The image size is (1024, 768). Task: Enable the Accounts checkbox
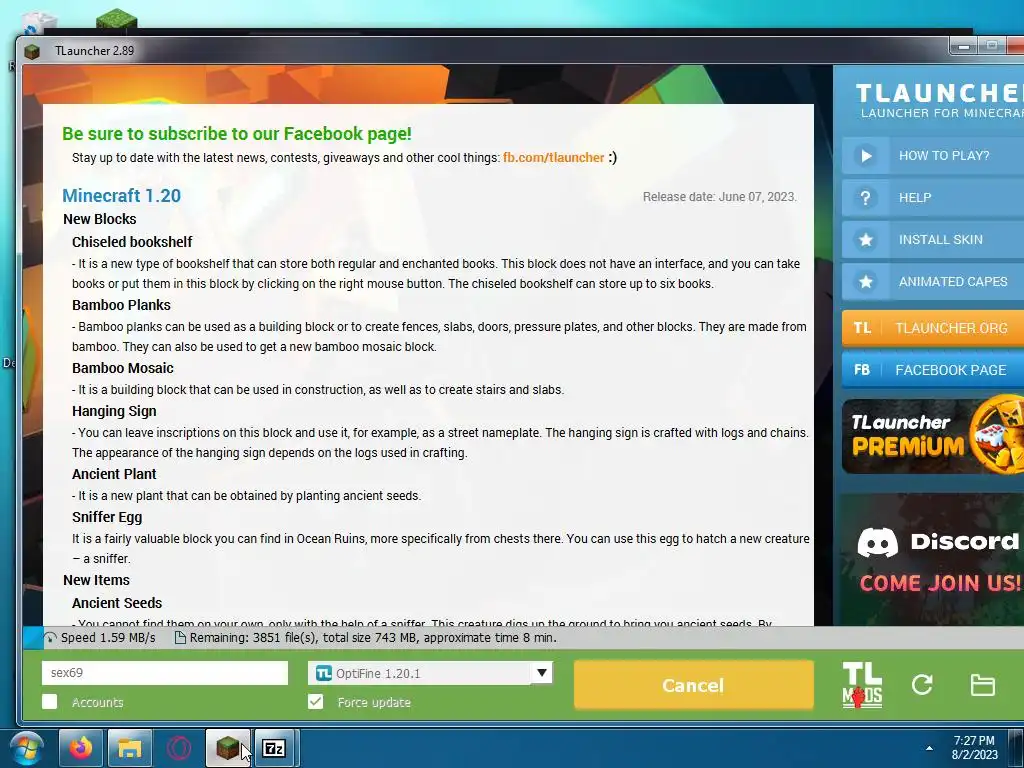(x=50, y=701)
